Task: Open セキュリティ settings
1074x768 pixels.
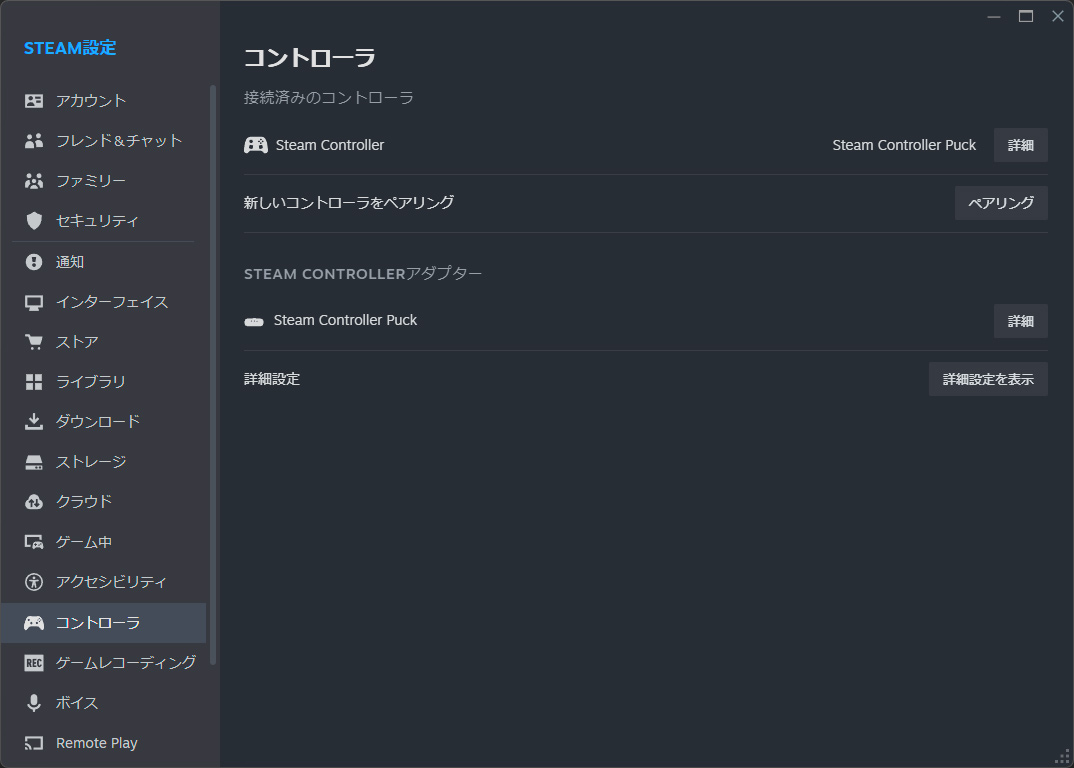Action: pos(103,221)
